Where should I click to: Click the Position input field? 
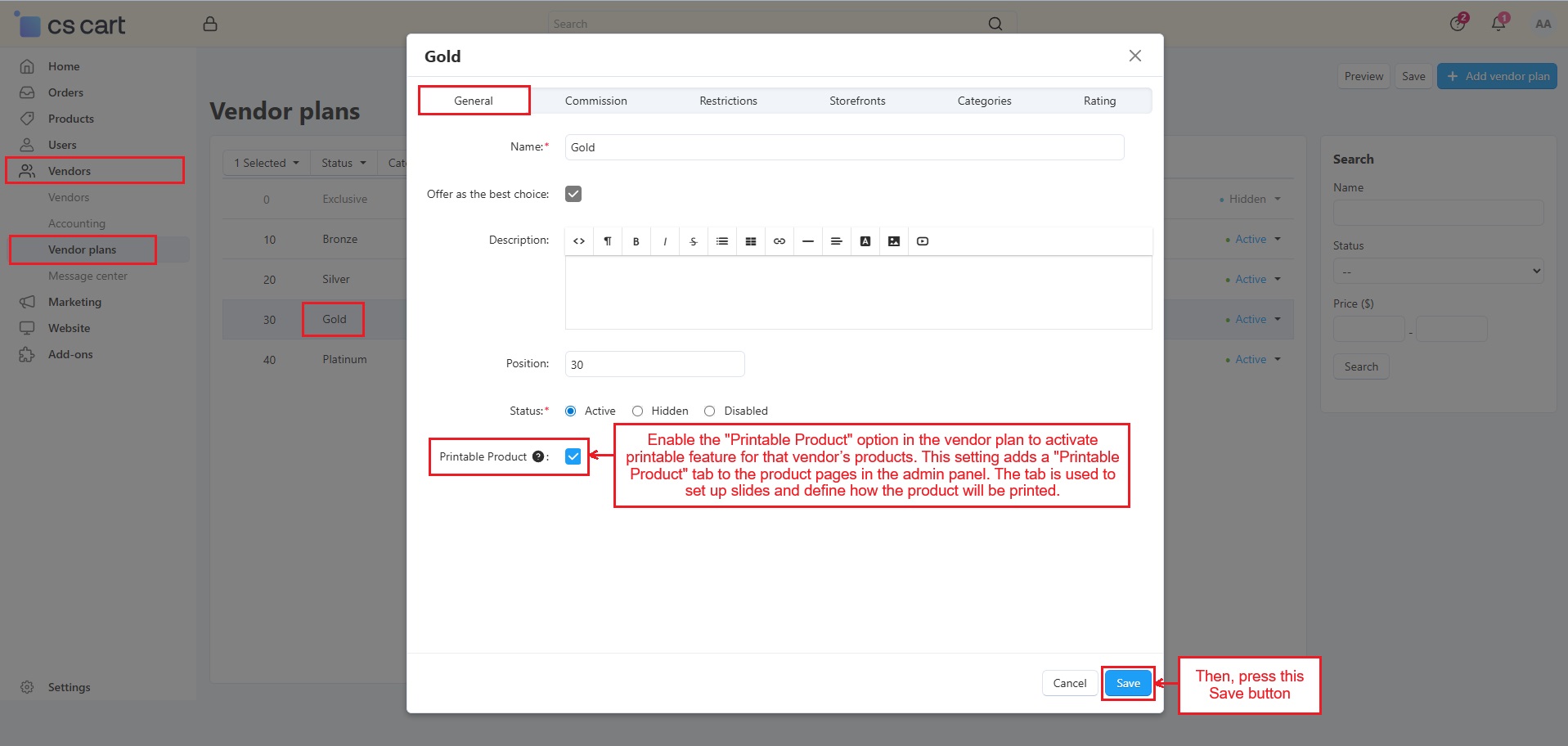(654, 364)
